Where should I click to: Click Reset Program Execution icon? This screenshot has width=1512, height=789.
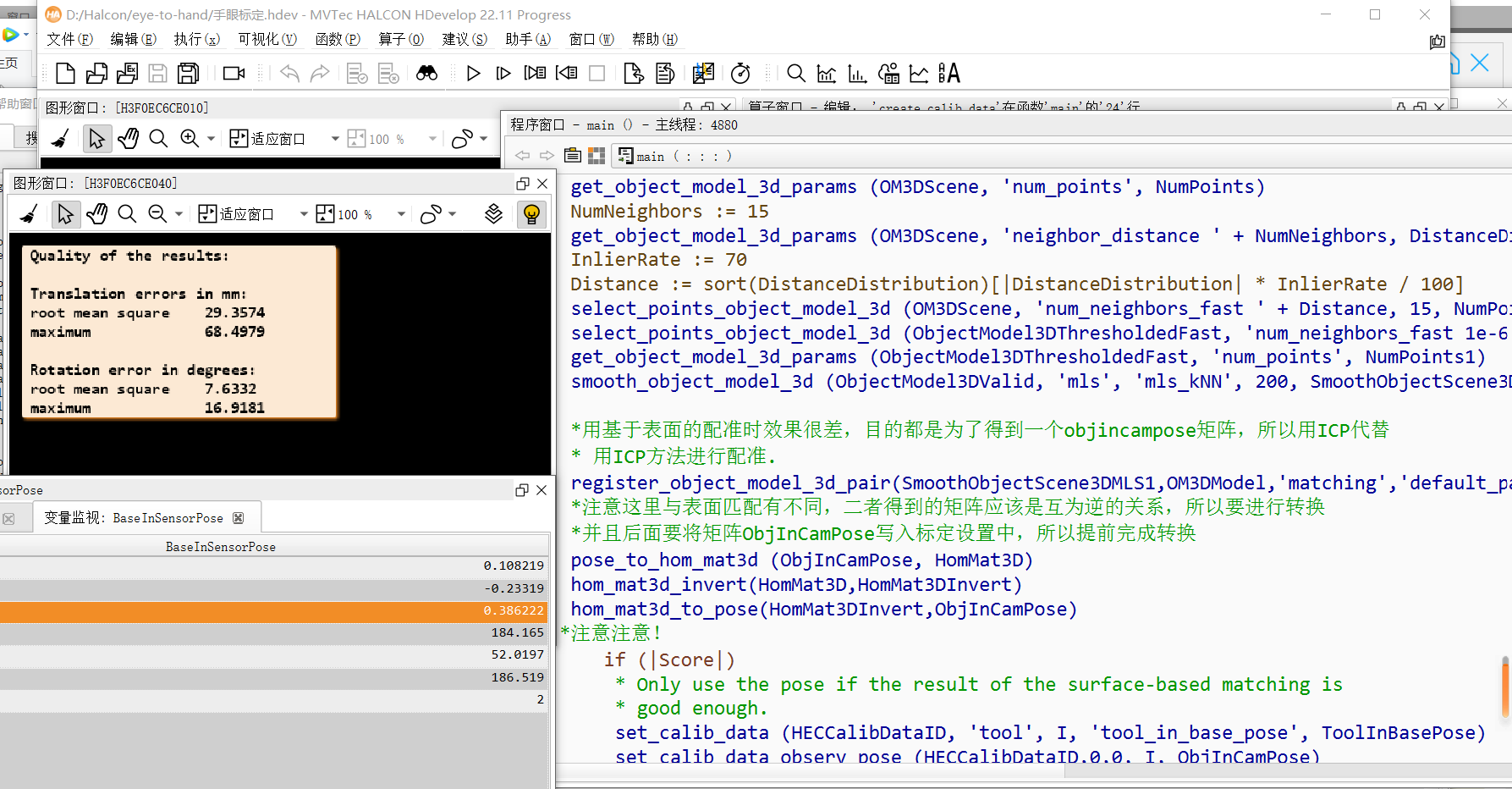[x=633, y=74]
